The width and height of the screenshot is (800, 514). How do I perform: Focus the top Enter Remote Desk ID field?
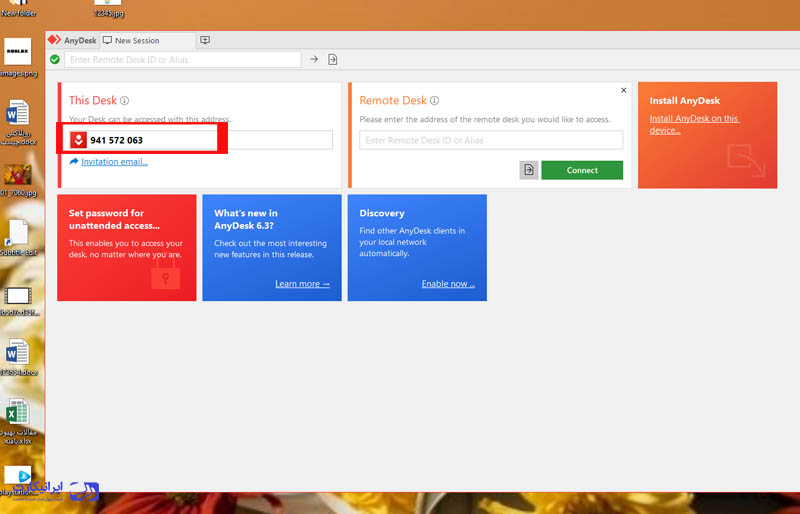tap(183, 60)
